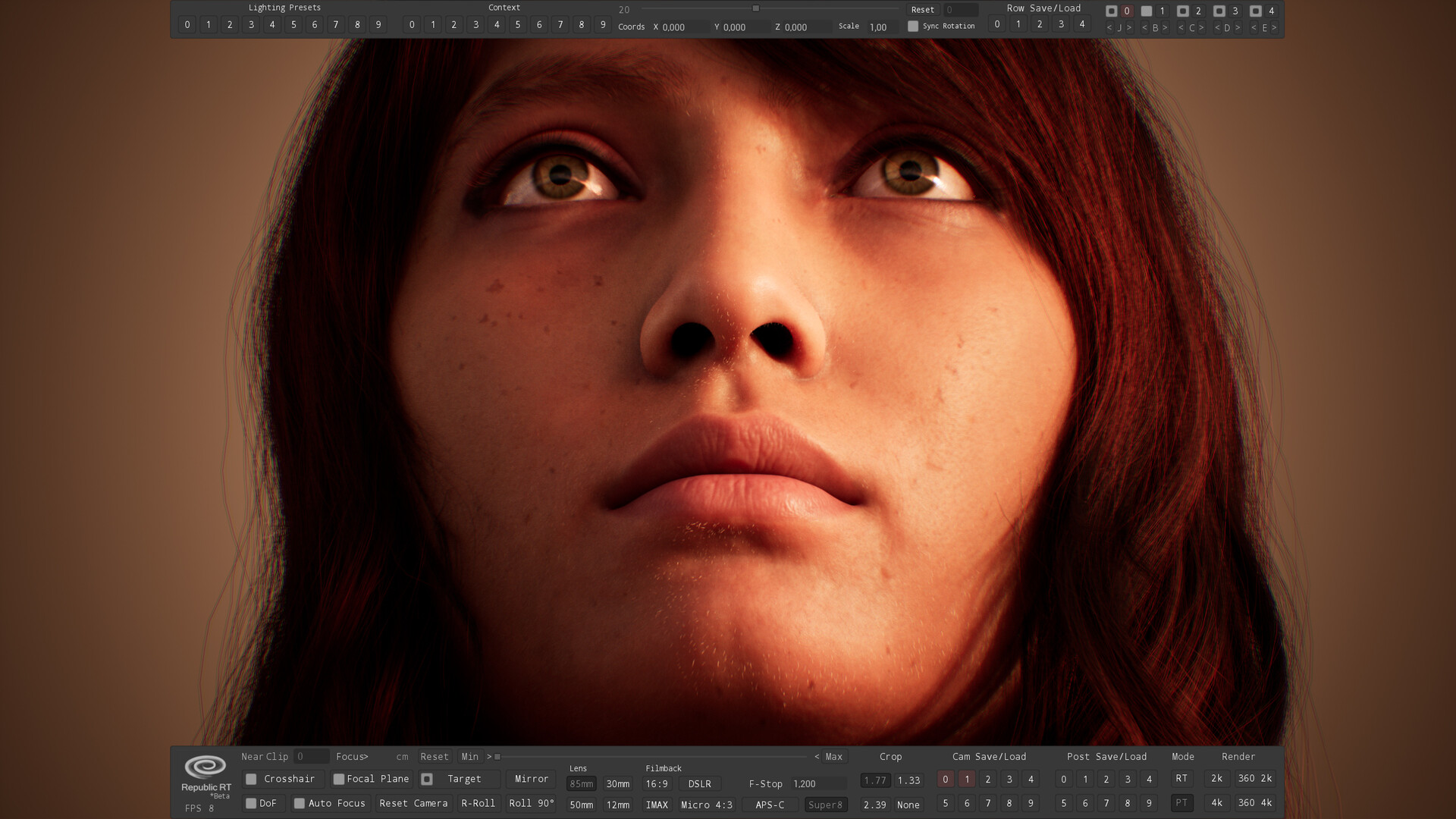The image size is (1456, 819).
Task: Click the right chevron of the E navigator
Action: click(x=1273, y=27)
